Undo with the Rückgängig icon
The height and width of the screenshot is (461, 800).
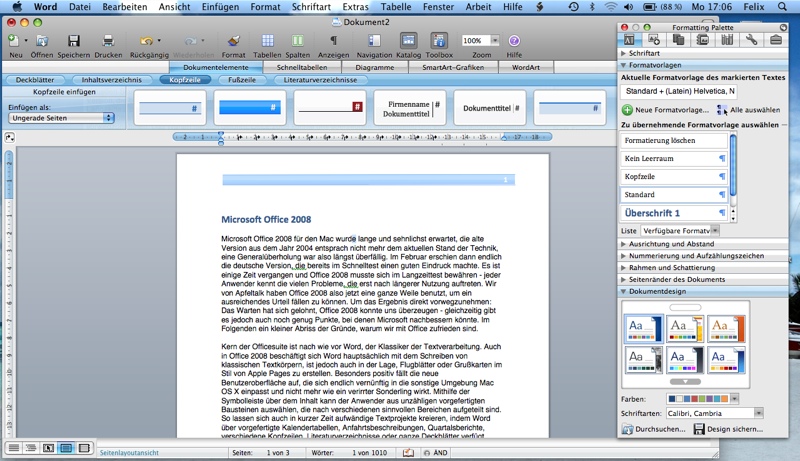pos(146,41)
